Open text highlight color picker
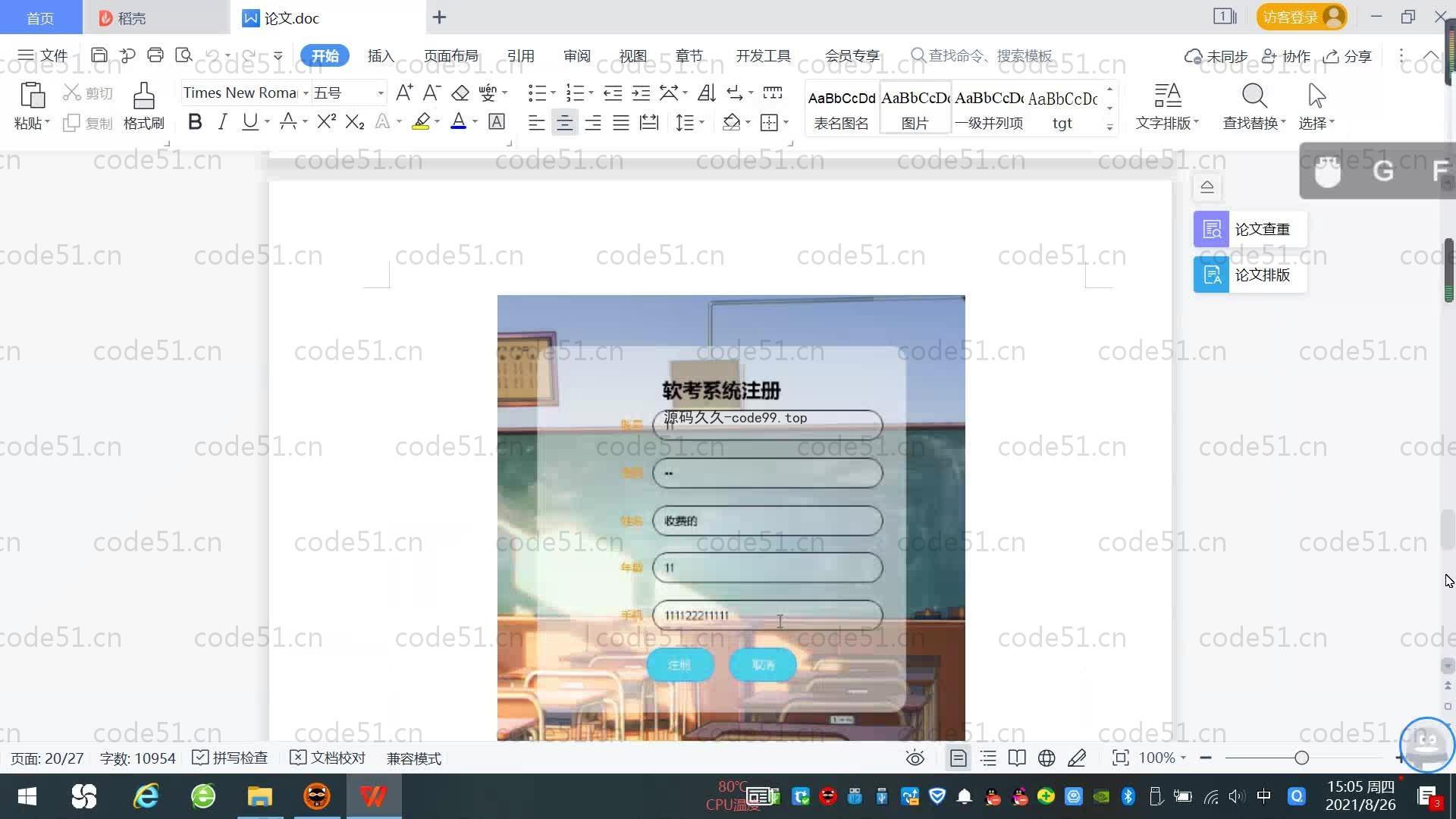This screenshot has width=1456, height=819. (437, 122)
